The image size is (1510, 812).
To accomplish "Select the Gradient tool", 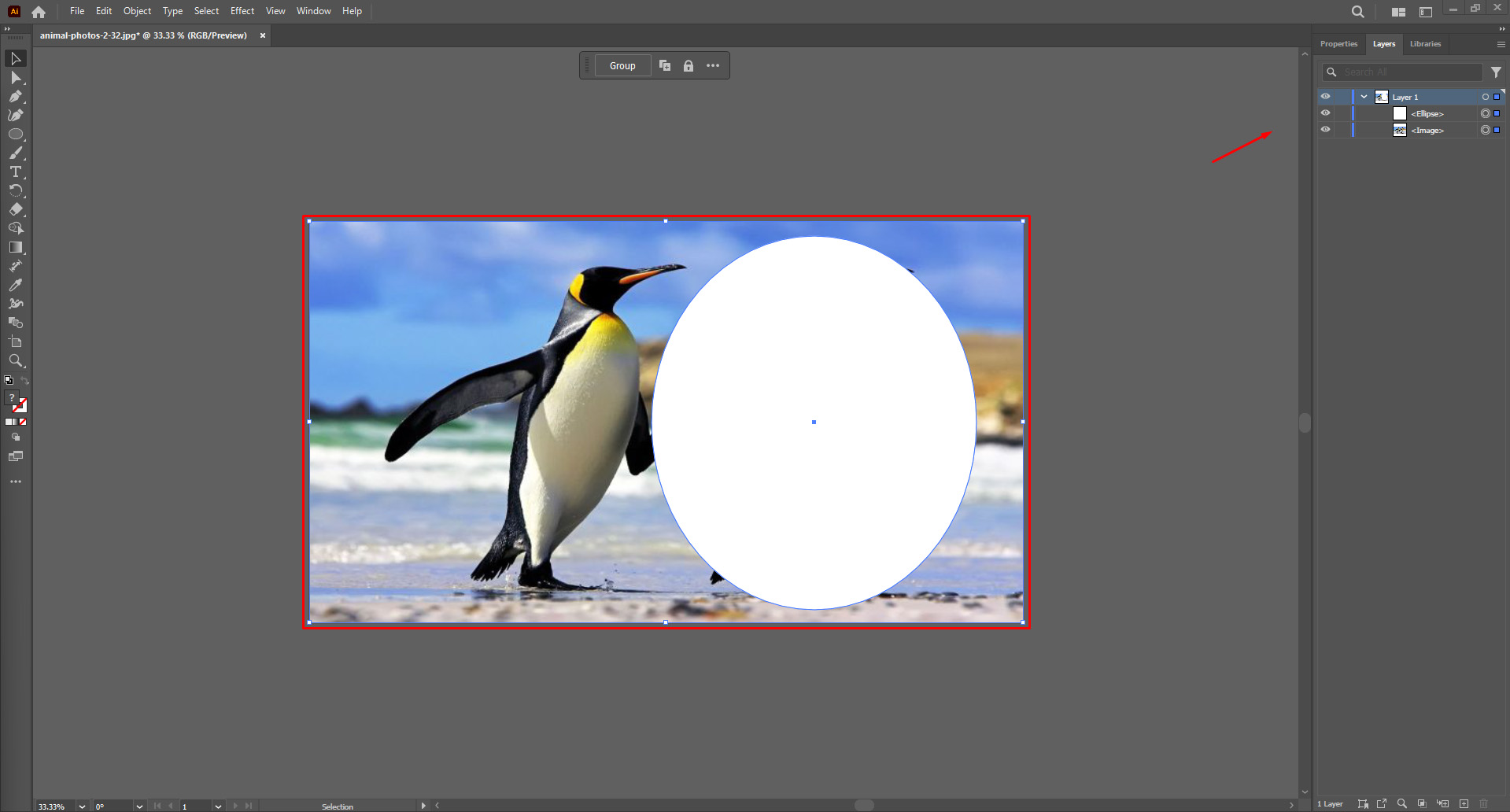I will pyautogui.click(x=16, y=247).
